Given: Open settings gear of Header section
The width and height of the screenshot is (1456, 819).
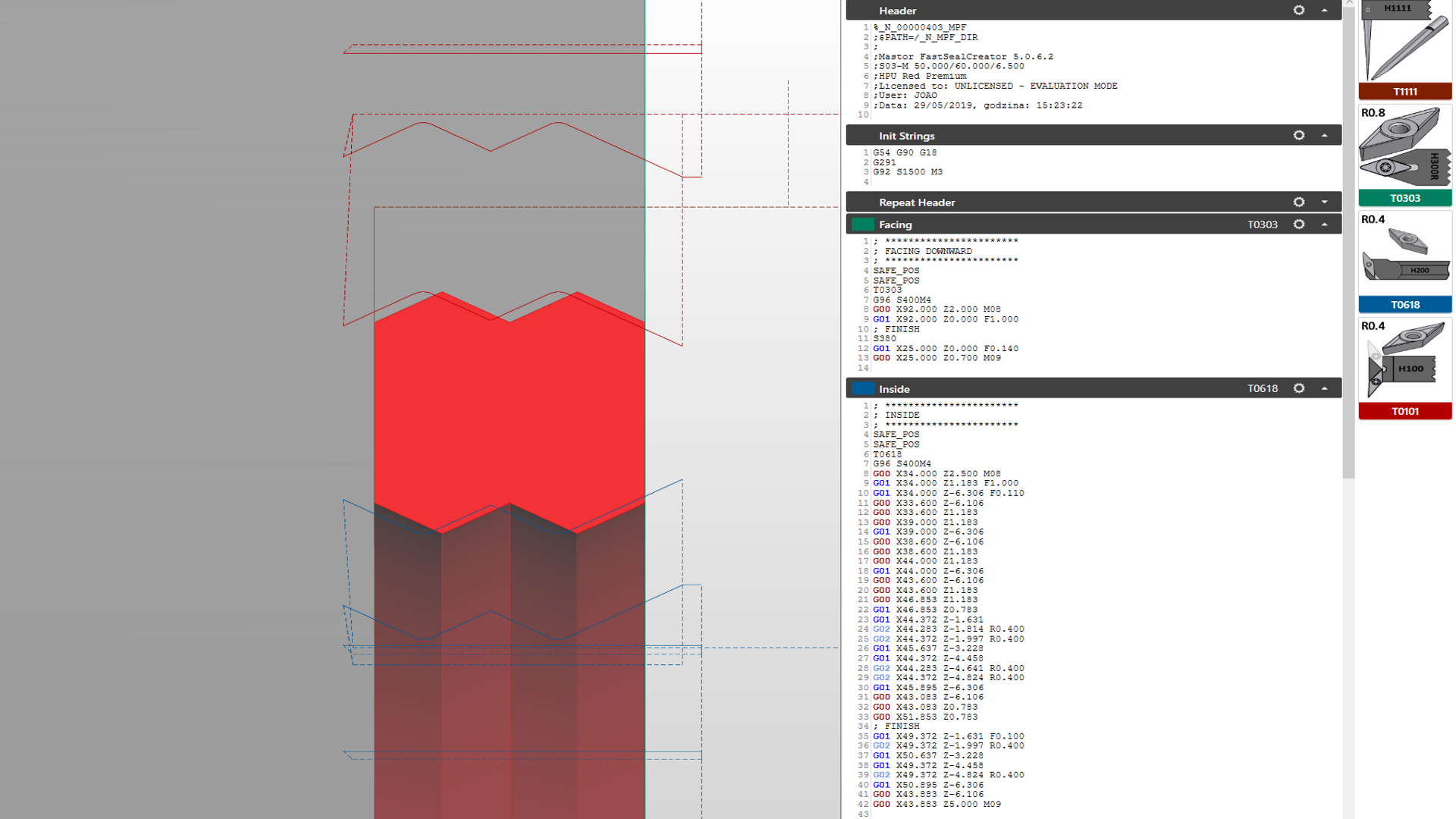Looking at the screenshot, I should [1299, 10].
